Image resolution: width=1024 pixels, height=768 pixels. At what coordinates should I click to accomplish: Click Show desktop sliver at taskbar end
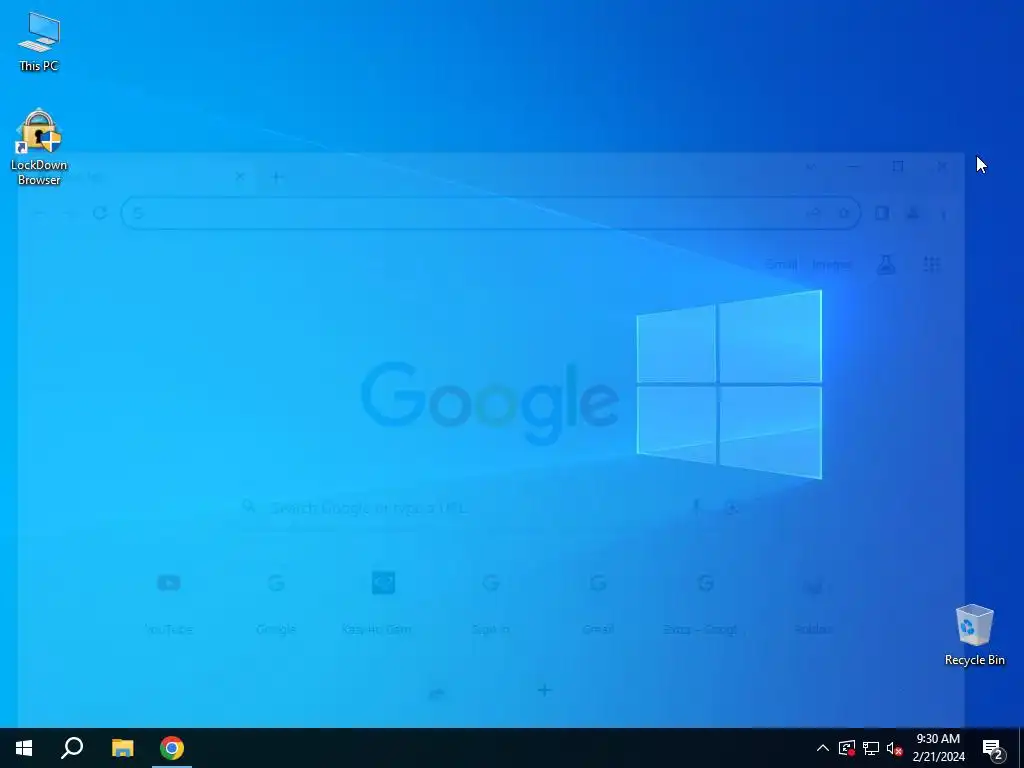click(1021, 748)
